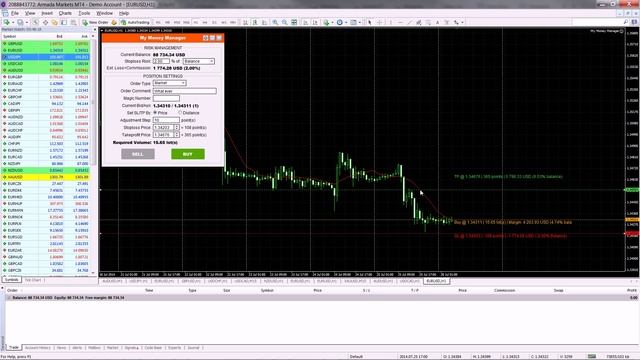640x360 pixels.
Task: Select XAUUSD row in Market Watch
Action: coord(46,177)
